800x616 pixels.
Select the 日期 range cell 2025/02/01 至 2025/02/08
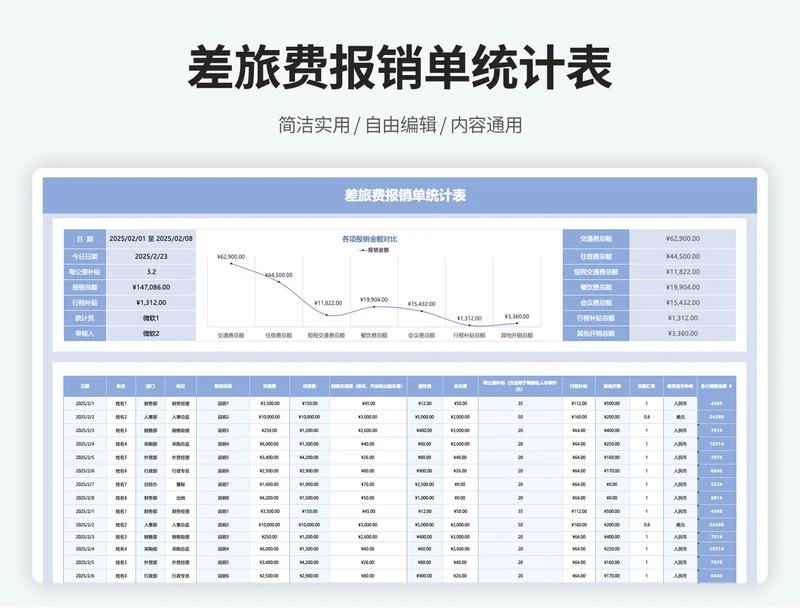[x=151, y=239]
